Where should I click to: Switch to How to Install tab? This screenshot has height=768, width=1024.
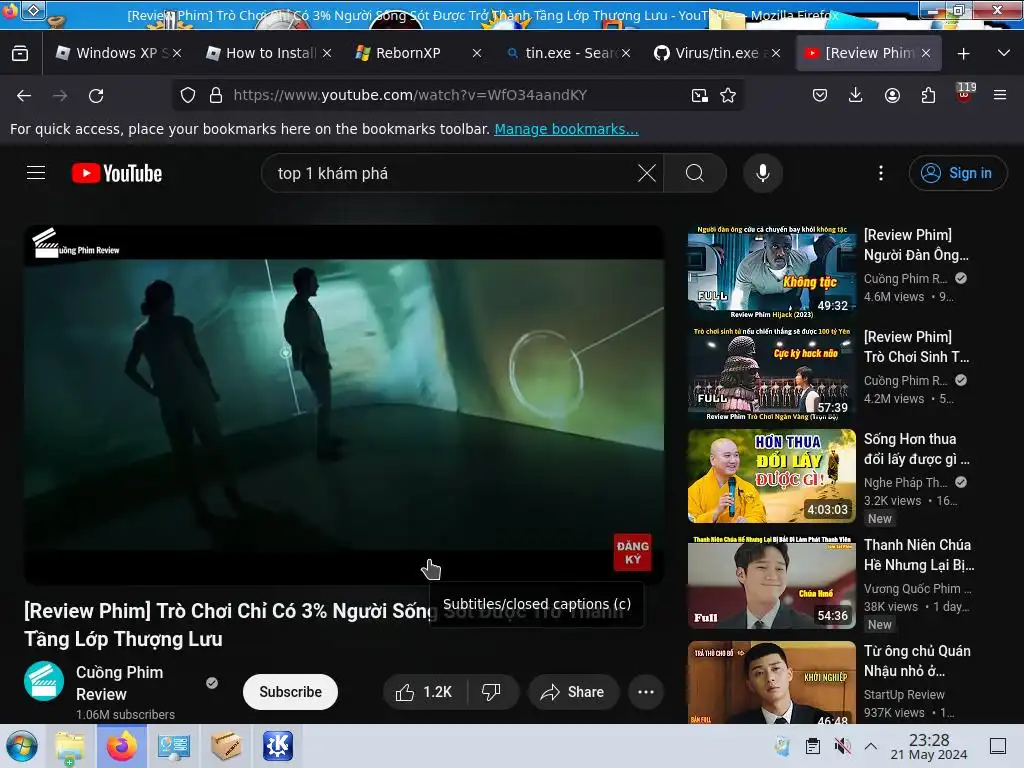click(261, 53)
